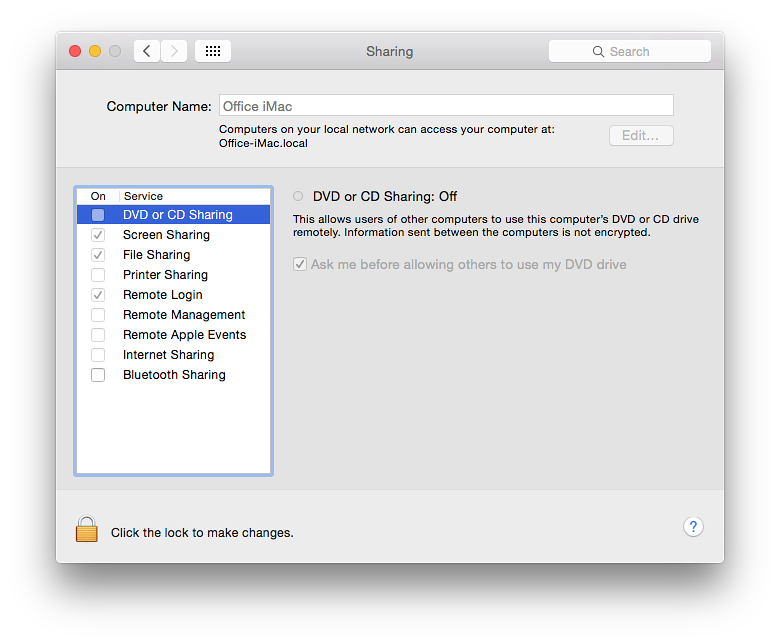
Task: Go back with the left chevron button
Action: 147,51
